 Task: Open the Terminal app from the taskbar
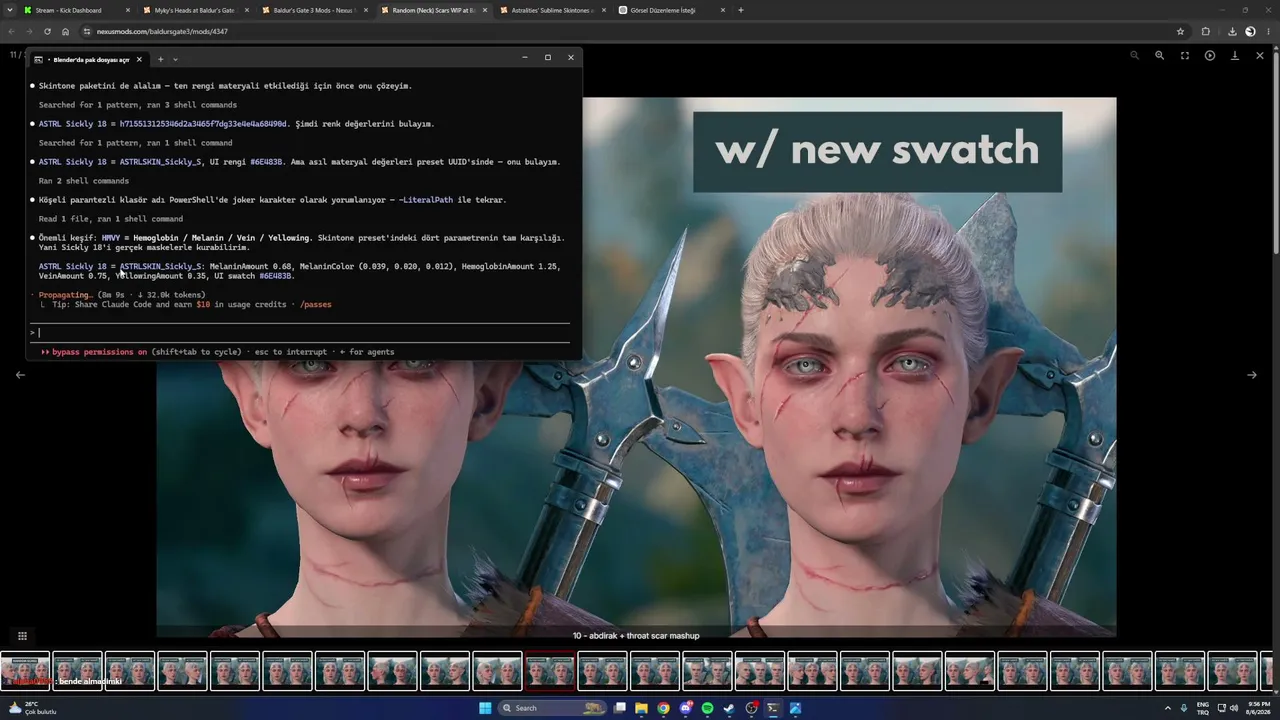(773, 708)
